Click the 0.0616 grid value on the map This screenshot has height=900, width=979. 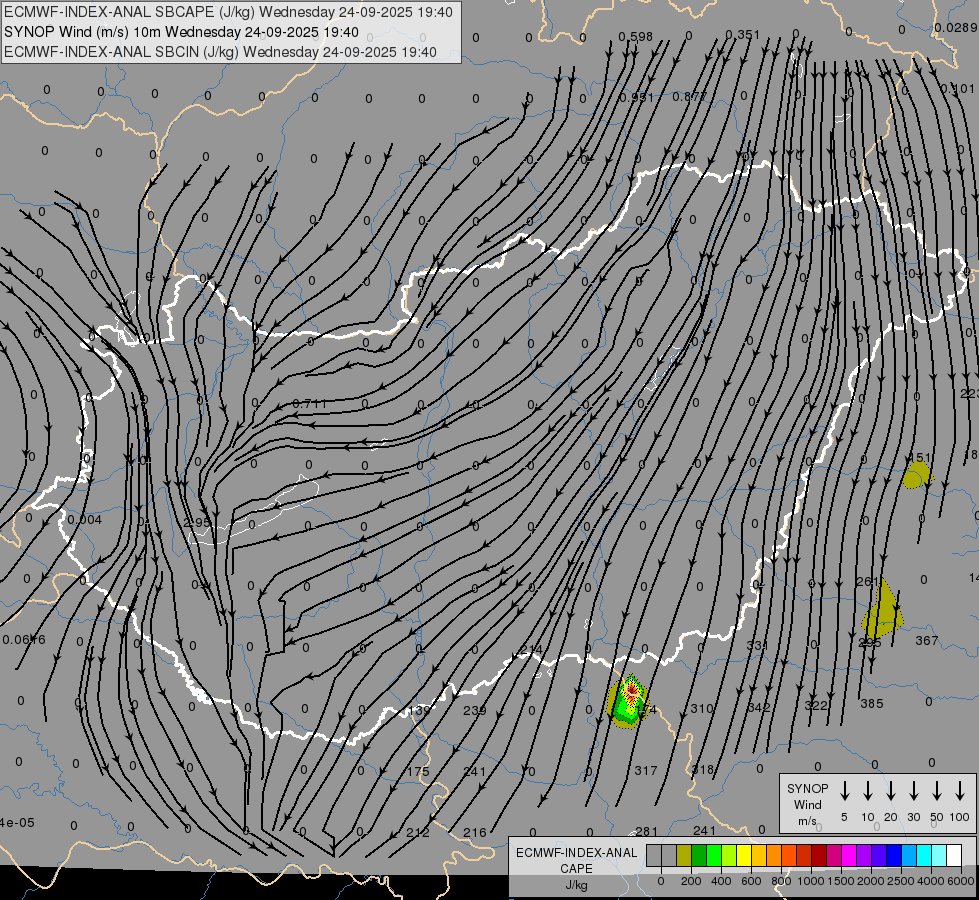tap(24, 640)
